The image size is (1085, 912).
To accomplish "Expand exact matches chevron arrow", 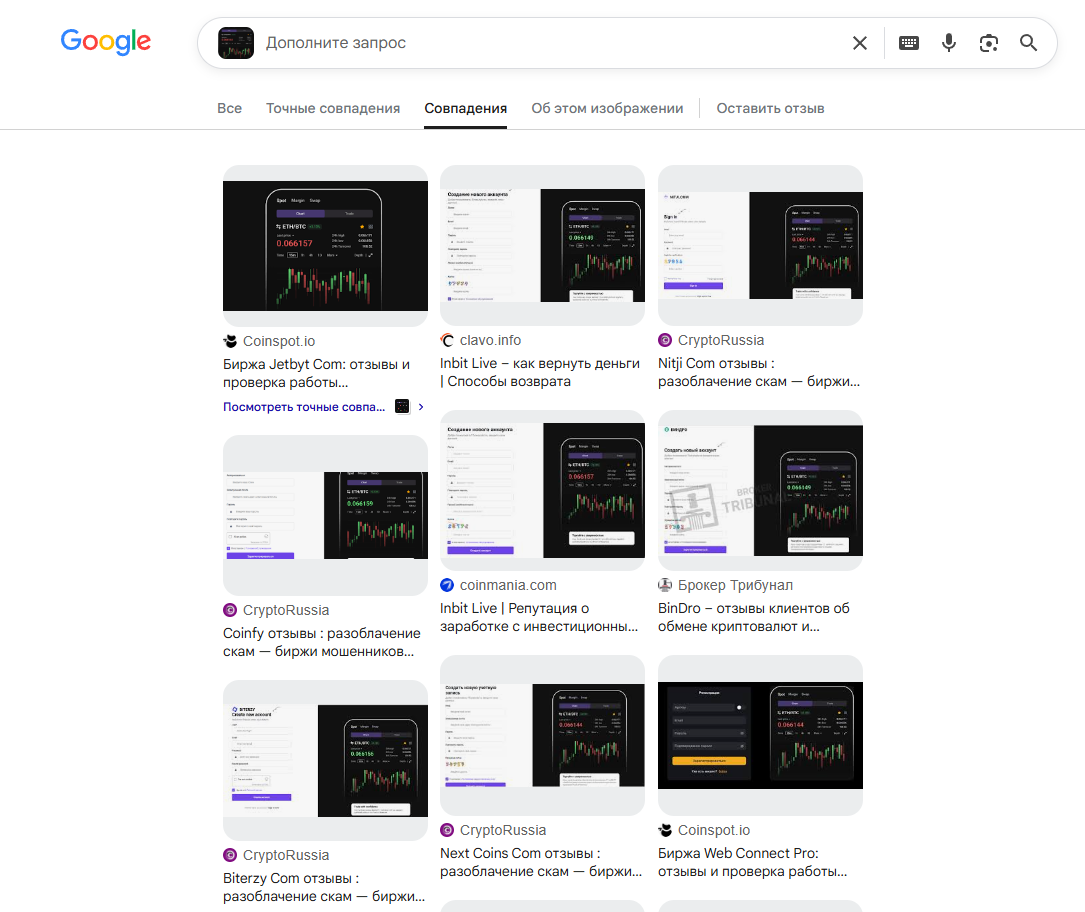I will (421, 407).
